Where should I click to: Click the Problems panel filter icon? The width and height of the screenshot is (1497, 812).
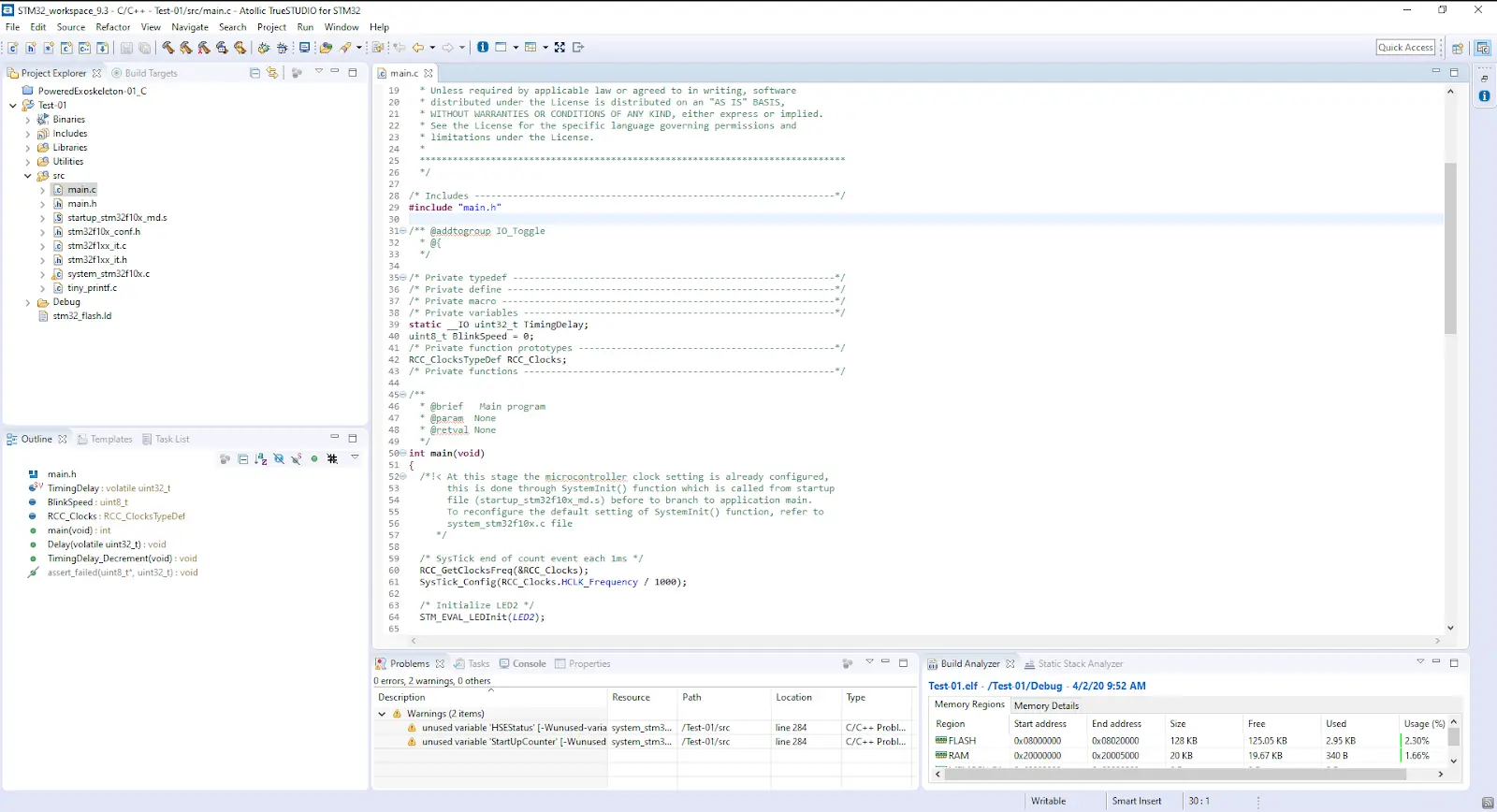click(847, 663)
